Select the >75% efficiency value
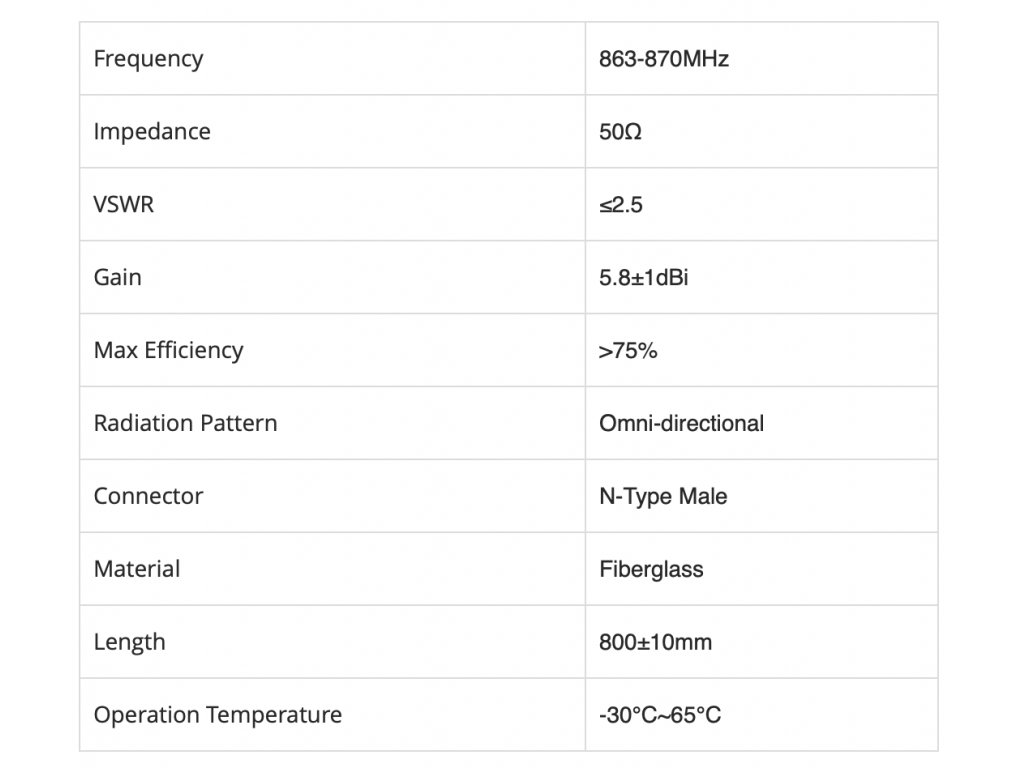Image resolution: width=1024 pixels, height=768 pixels. [x=628, y=351]
